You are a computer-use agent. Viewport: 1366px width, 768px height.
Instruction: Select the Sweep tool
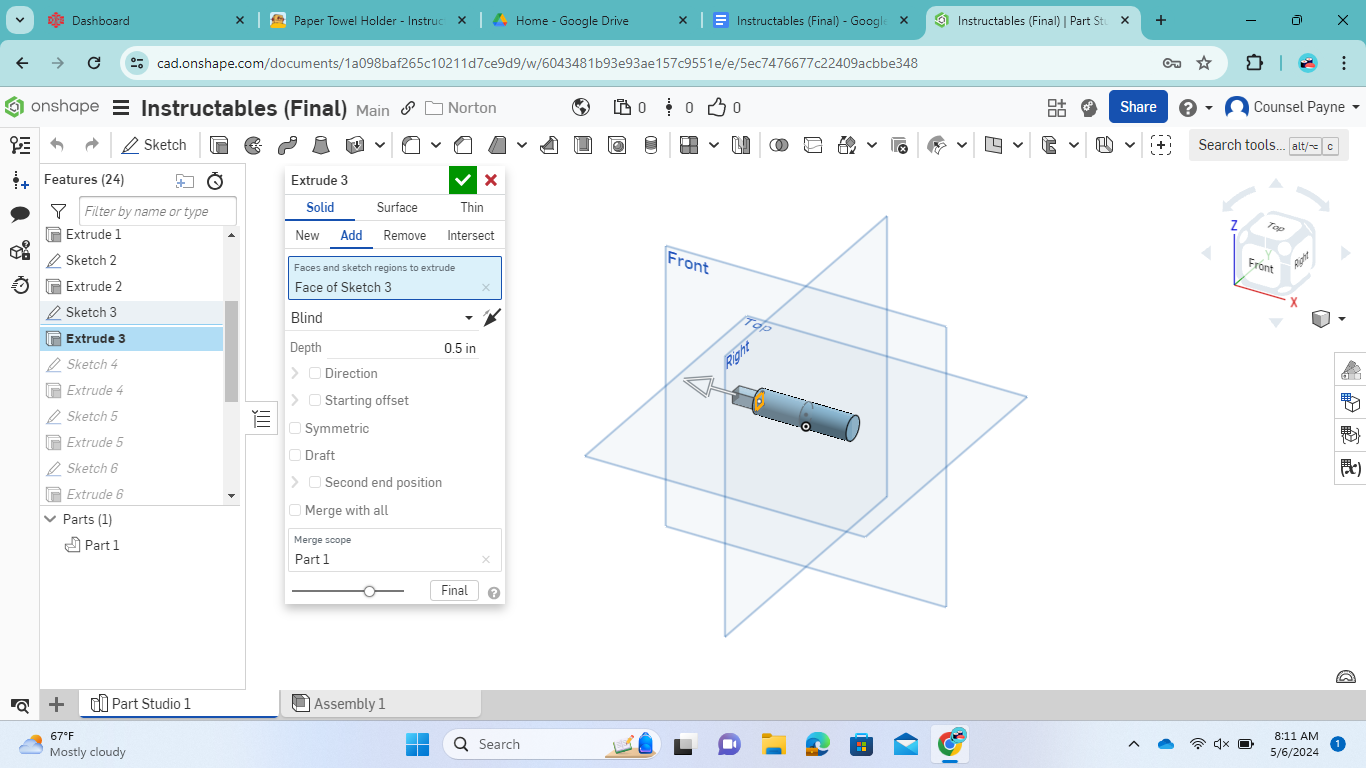[287, 145]
